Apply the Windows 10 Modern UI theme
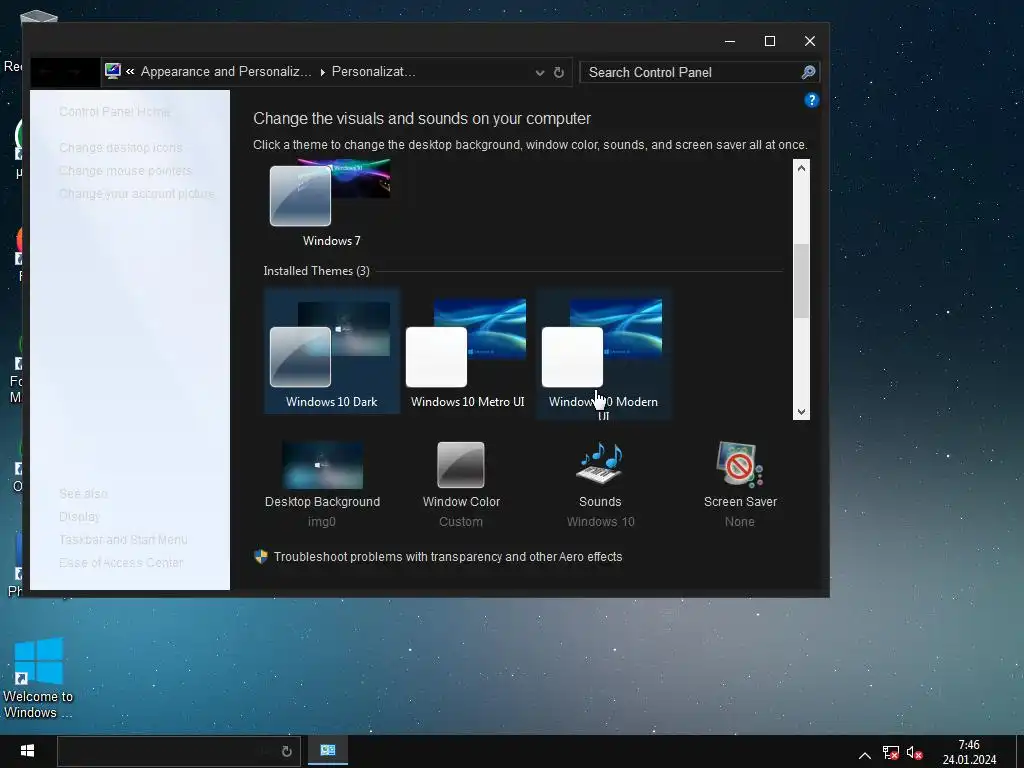Screen dimensions: 1024x768 coord(603,353)
